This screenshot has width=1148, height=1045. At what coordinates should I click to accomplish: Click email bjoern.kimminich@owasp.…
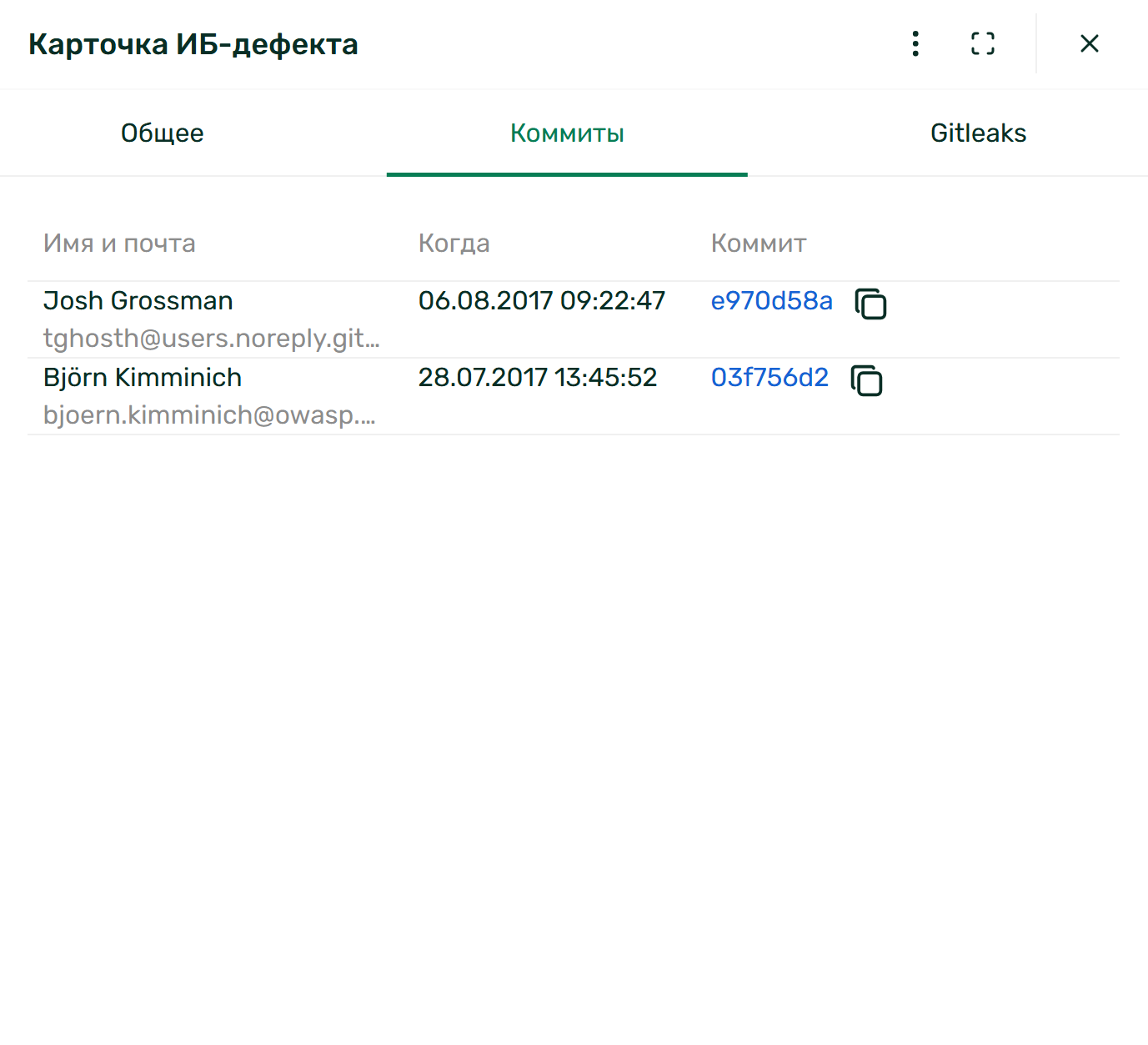(209, 415)
